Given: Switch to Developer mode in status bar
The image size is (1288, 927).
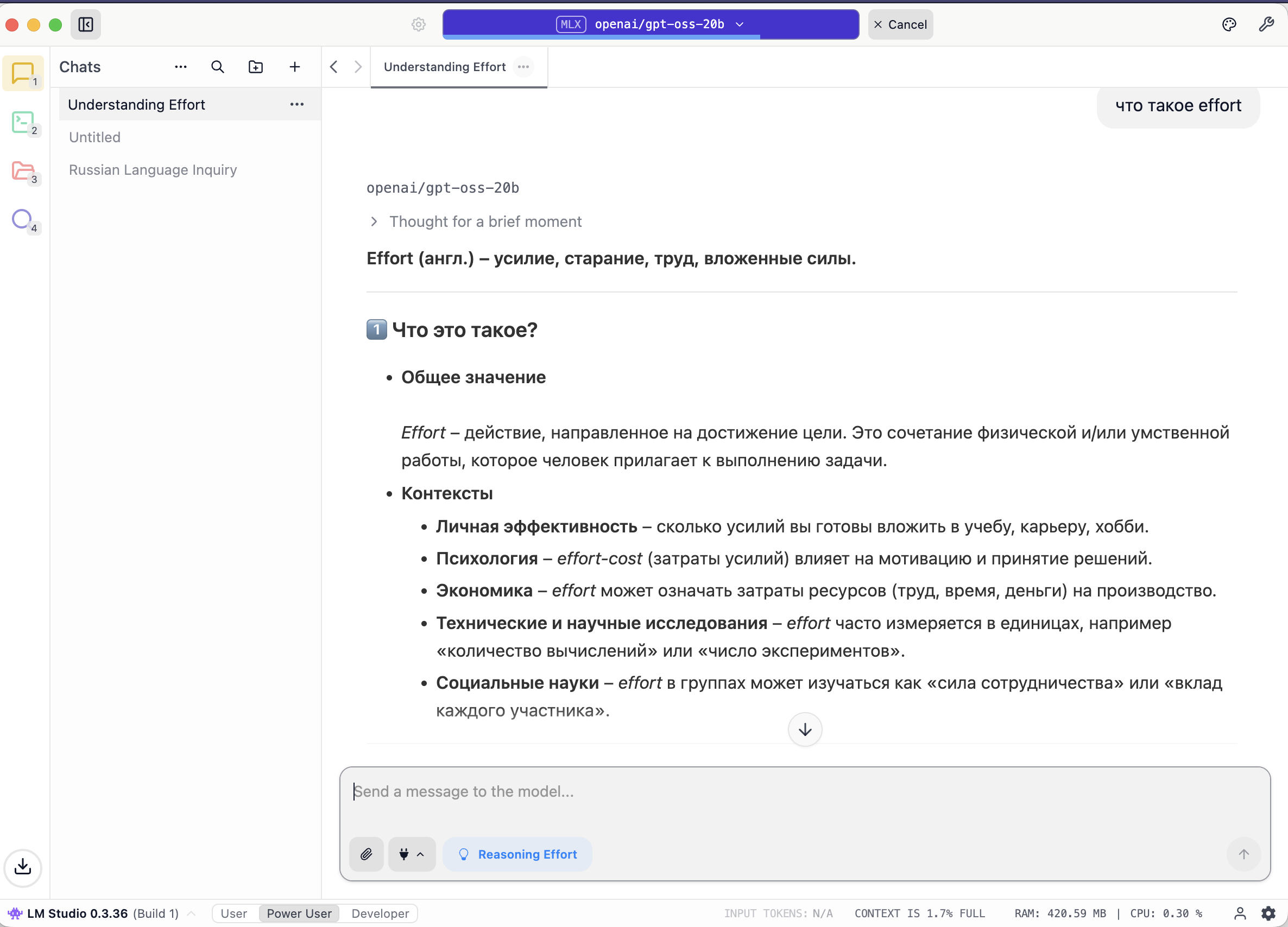Looking at the screenshot, I should (x=380, y=913).
